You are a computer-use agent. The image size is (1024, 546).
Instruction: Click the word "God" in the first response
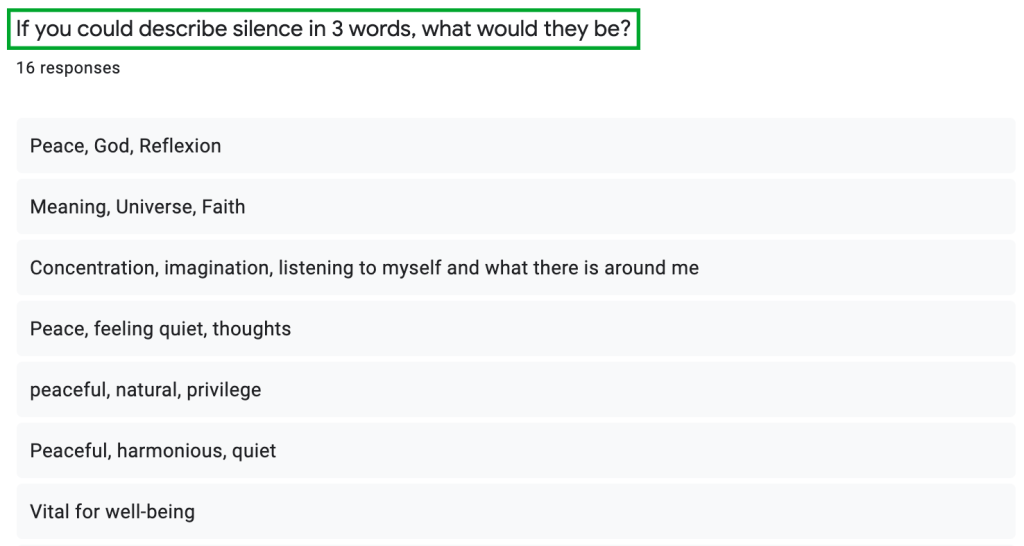click(x=111, y=146)
